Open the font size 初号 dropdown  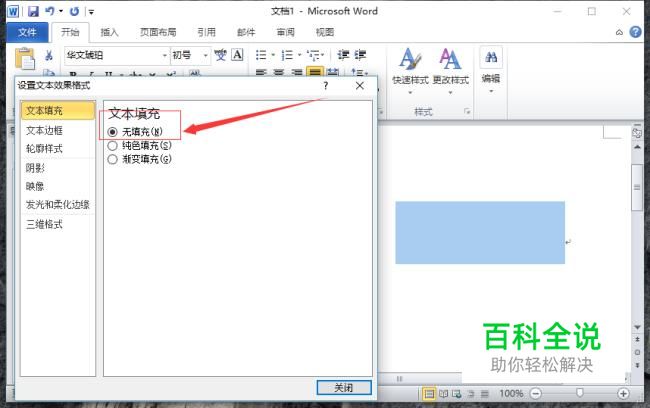click(x=205, y=56)
